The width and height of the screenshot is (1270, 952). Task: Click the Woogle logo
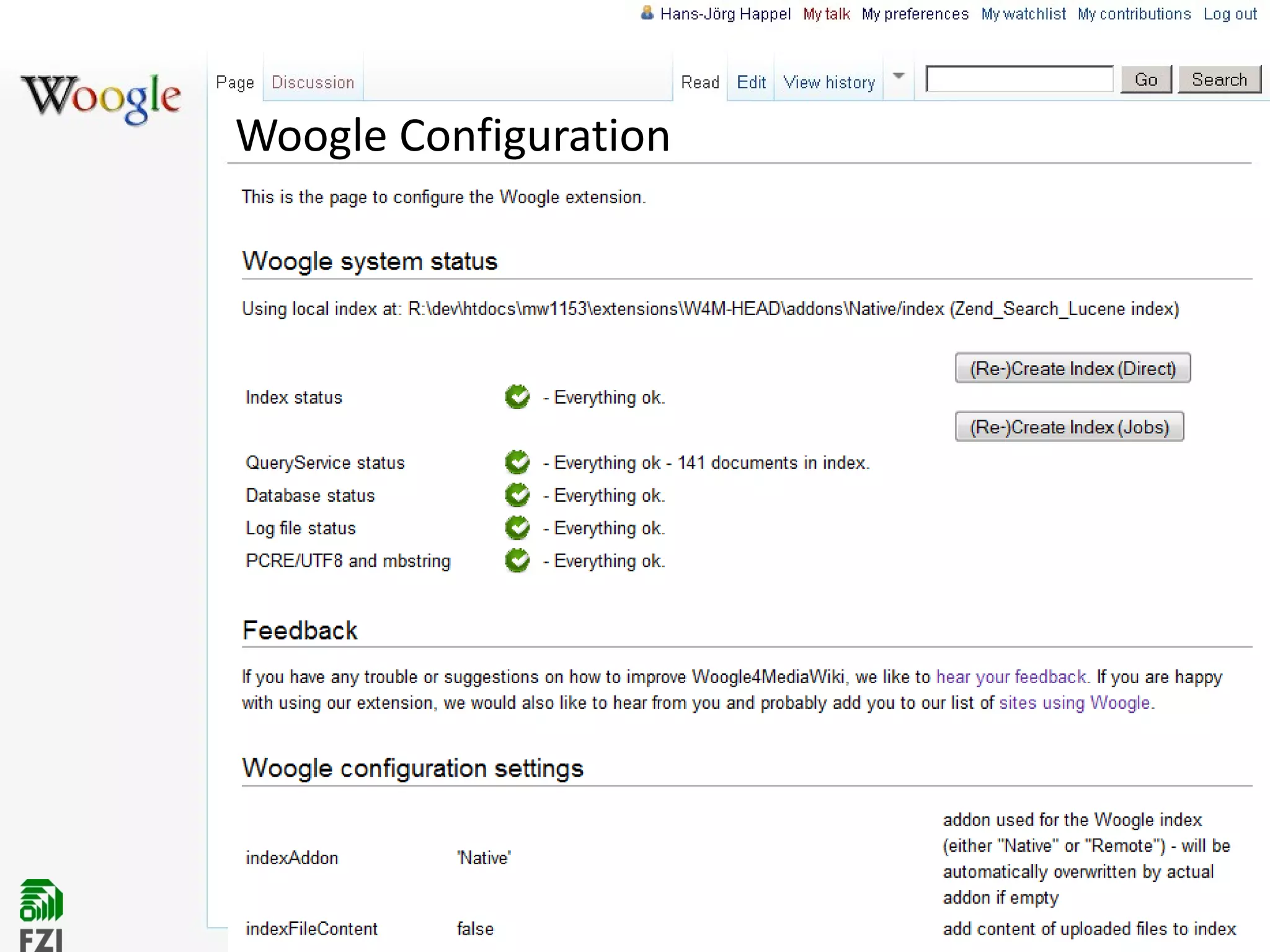pos(101,99)
